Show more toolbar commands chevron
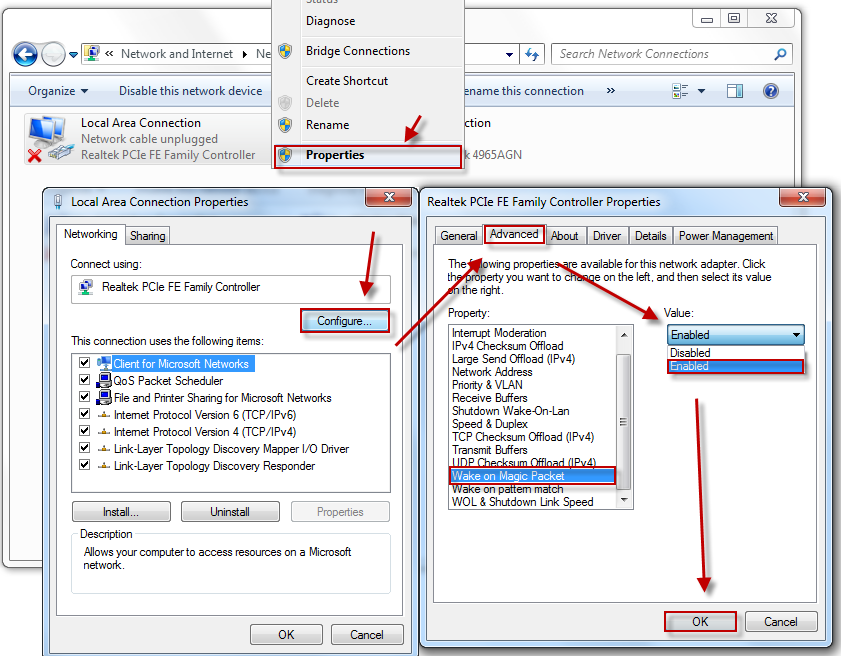The width and height of the screenshot is (841, 656). (x=610, y=91)
